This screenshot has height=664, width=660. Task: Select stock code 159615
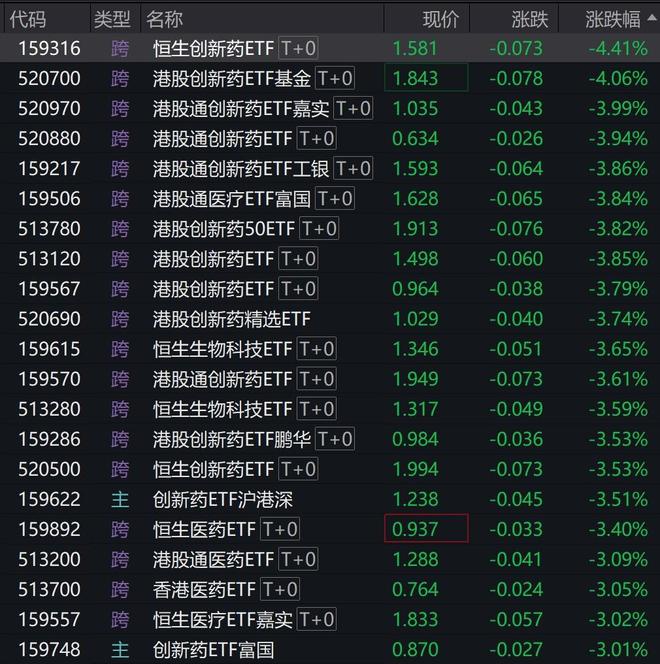[49, 349]
